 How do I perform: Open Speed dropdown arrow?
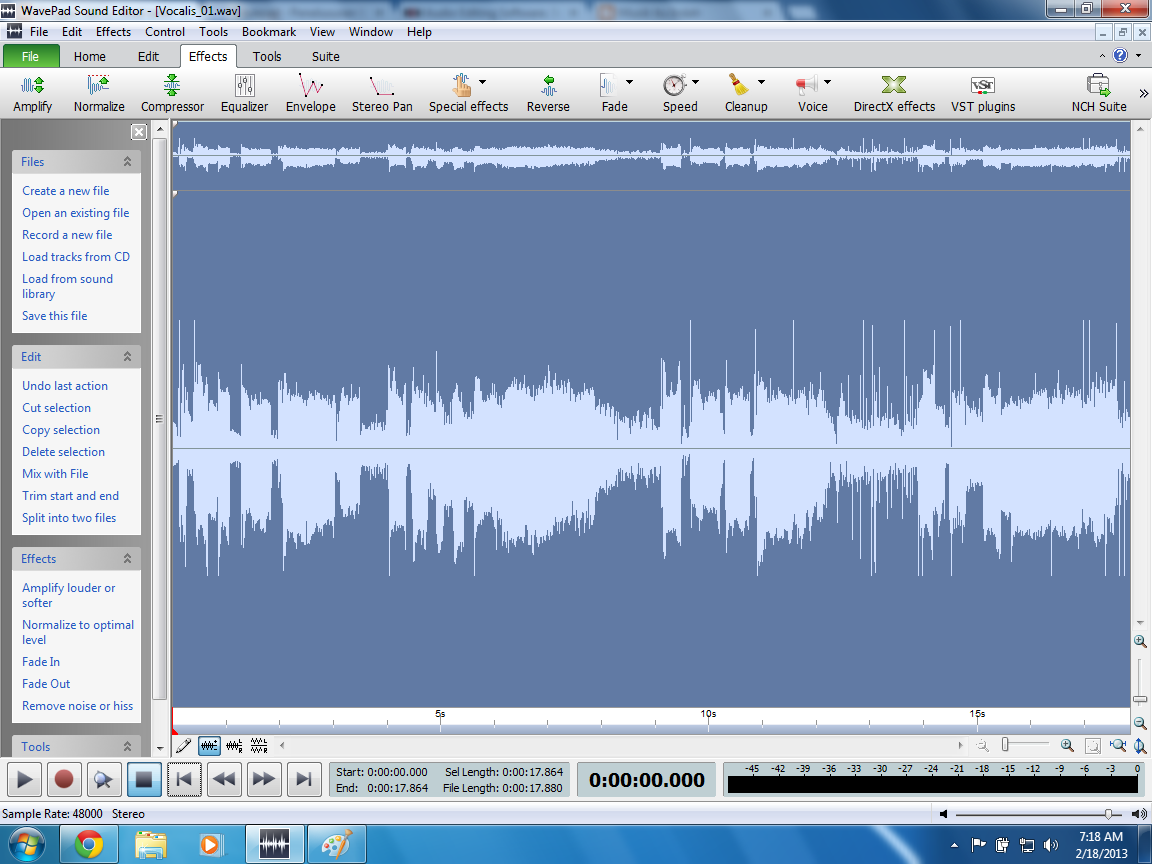[695, 82]
